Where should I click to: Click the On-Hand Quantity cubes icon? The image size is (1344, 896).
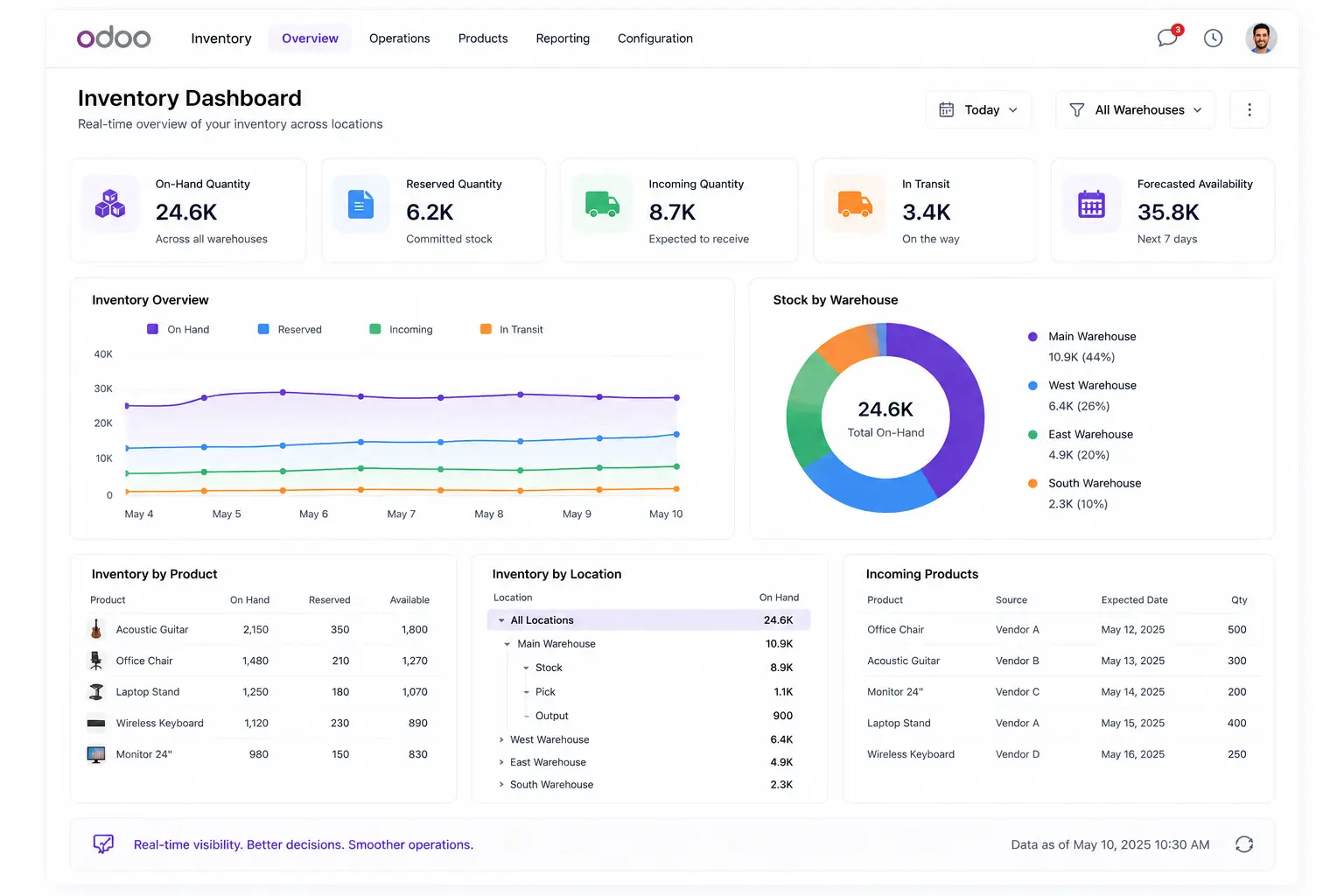pos(110,204)
